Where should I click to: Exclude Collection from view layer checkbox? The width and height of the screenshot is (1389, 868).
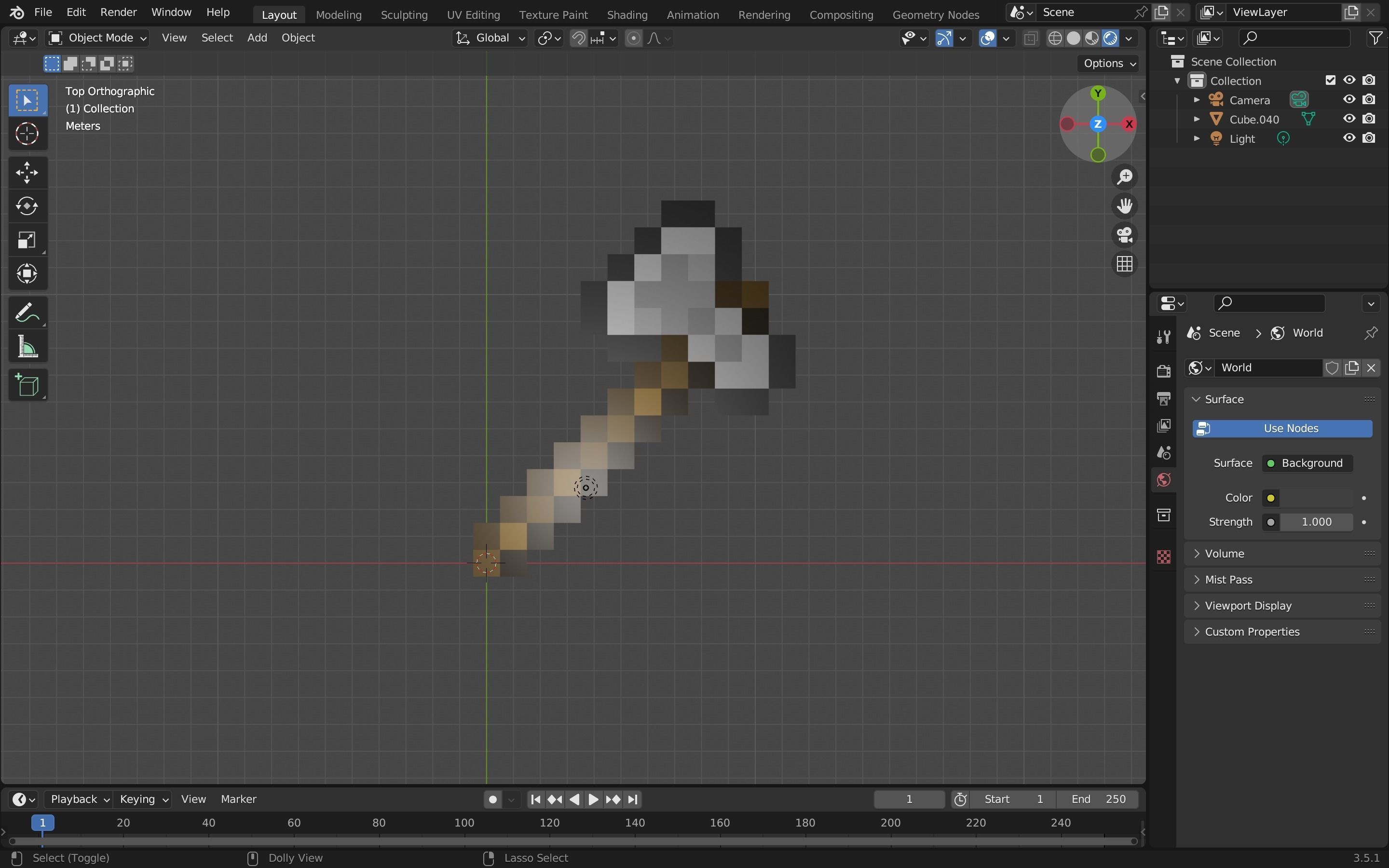click(1331, 80)
